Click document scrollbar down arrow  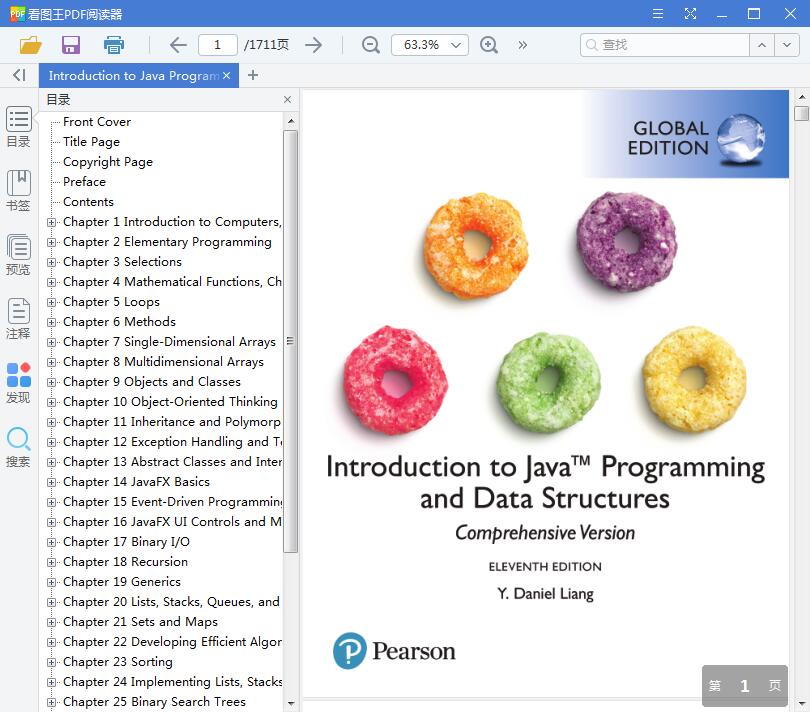pyautogui.click(x=801, y=703)
